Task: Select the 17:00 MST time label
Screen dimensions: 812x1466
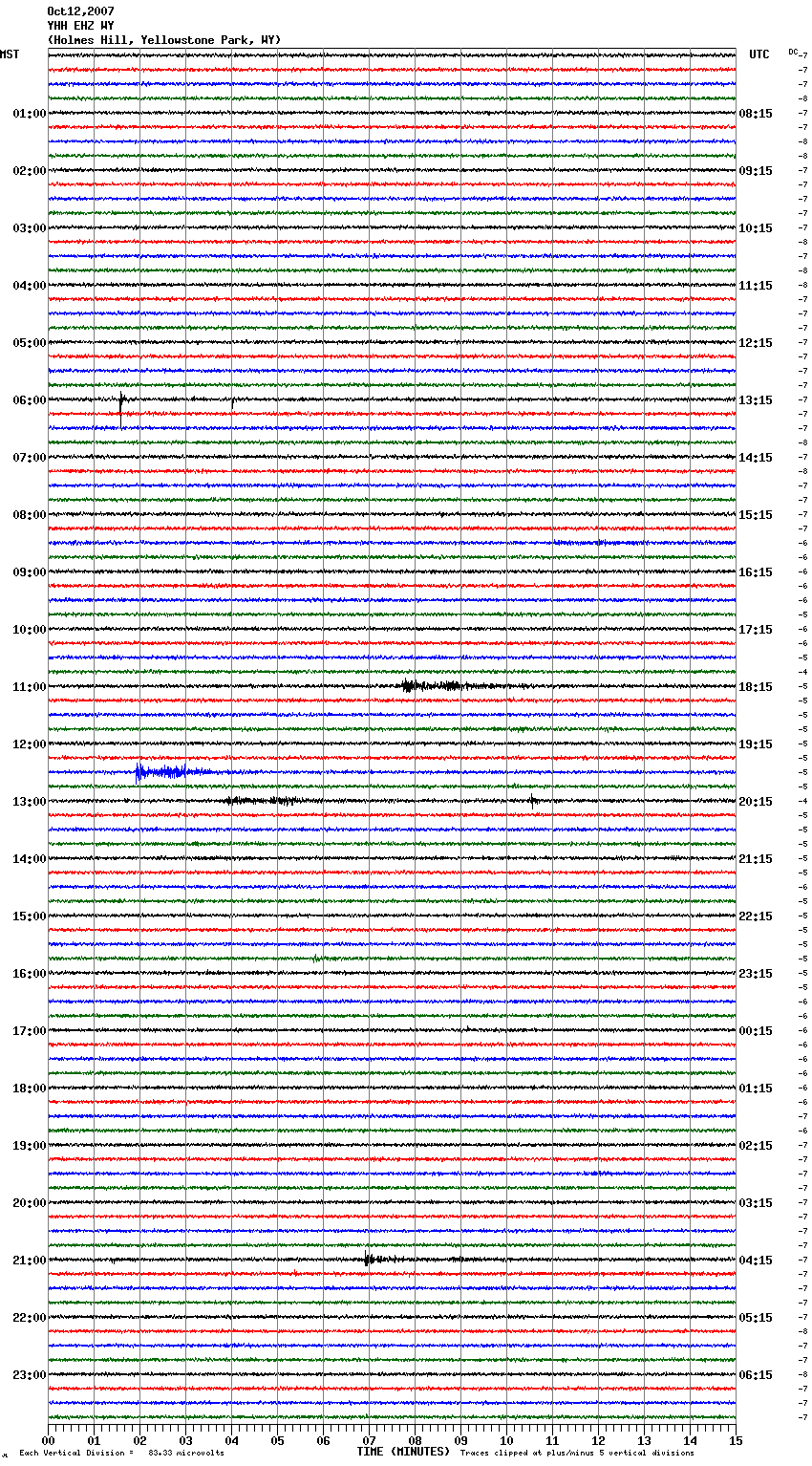Action: [30, 1031]
